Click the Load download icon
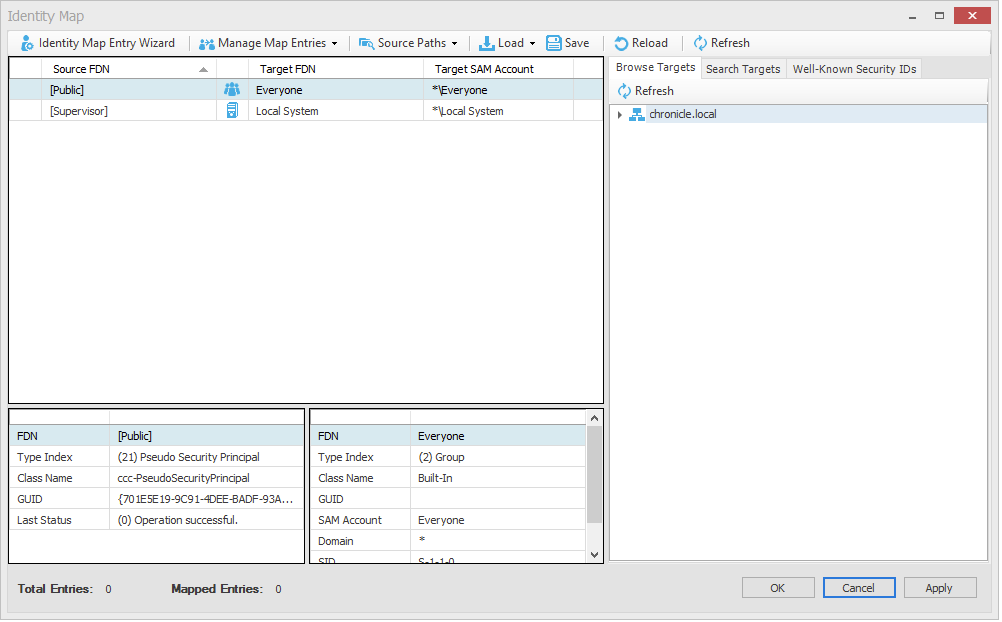The width and height of the screenshot is (1002, 622). (487, 43)
